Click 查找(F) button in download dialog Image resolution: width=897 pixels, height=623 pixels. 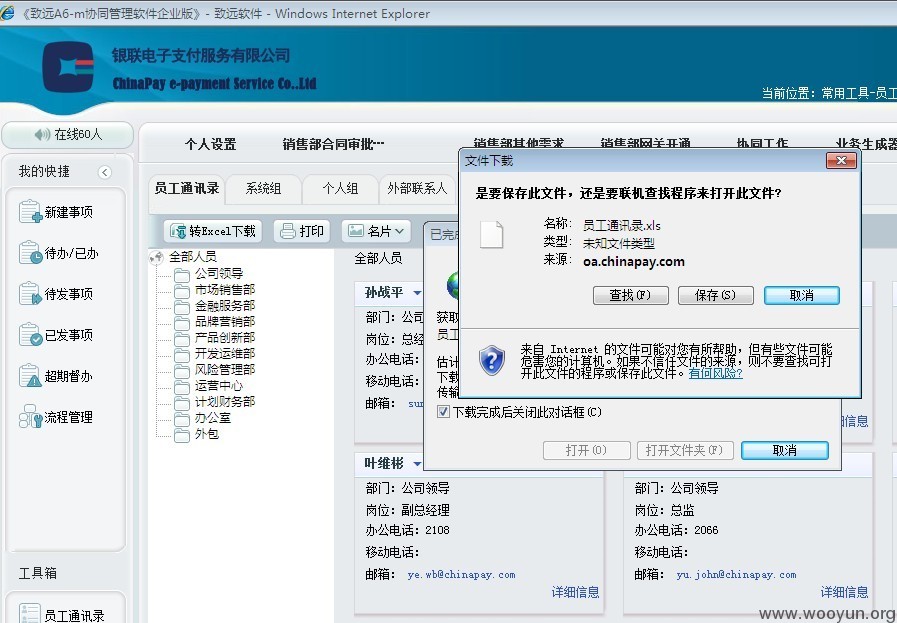[x=630, y=295]
